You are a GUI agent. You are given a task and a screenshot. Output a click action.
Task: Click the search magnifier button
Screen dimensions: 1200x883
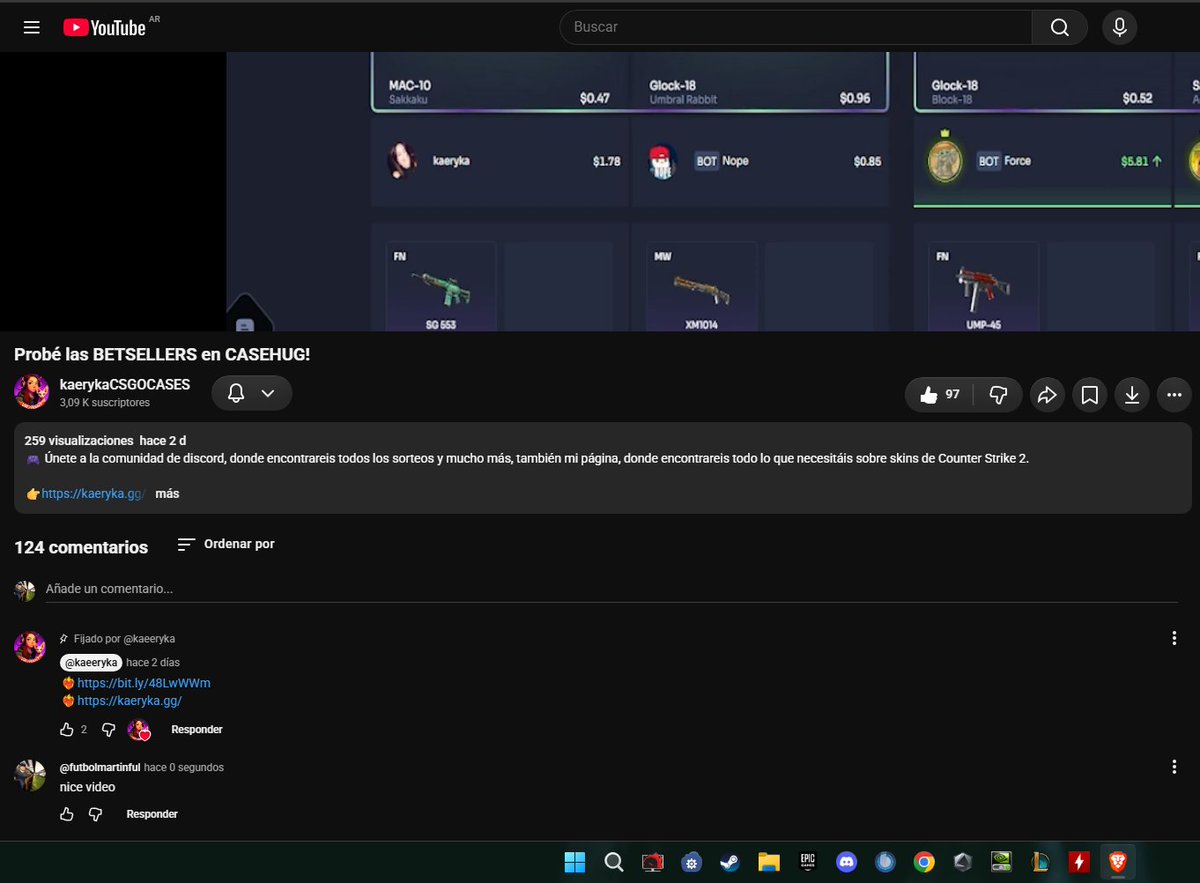pyautogui.click(x=1060, y=27)
